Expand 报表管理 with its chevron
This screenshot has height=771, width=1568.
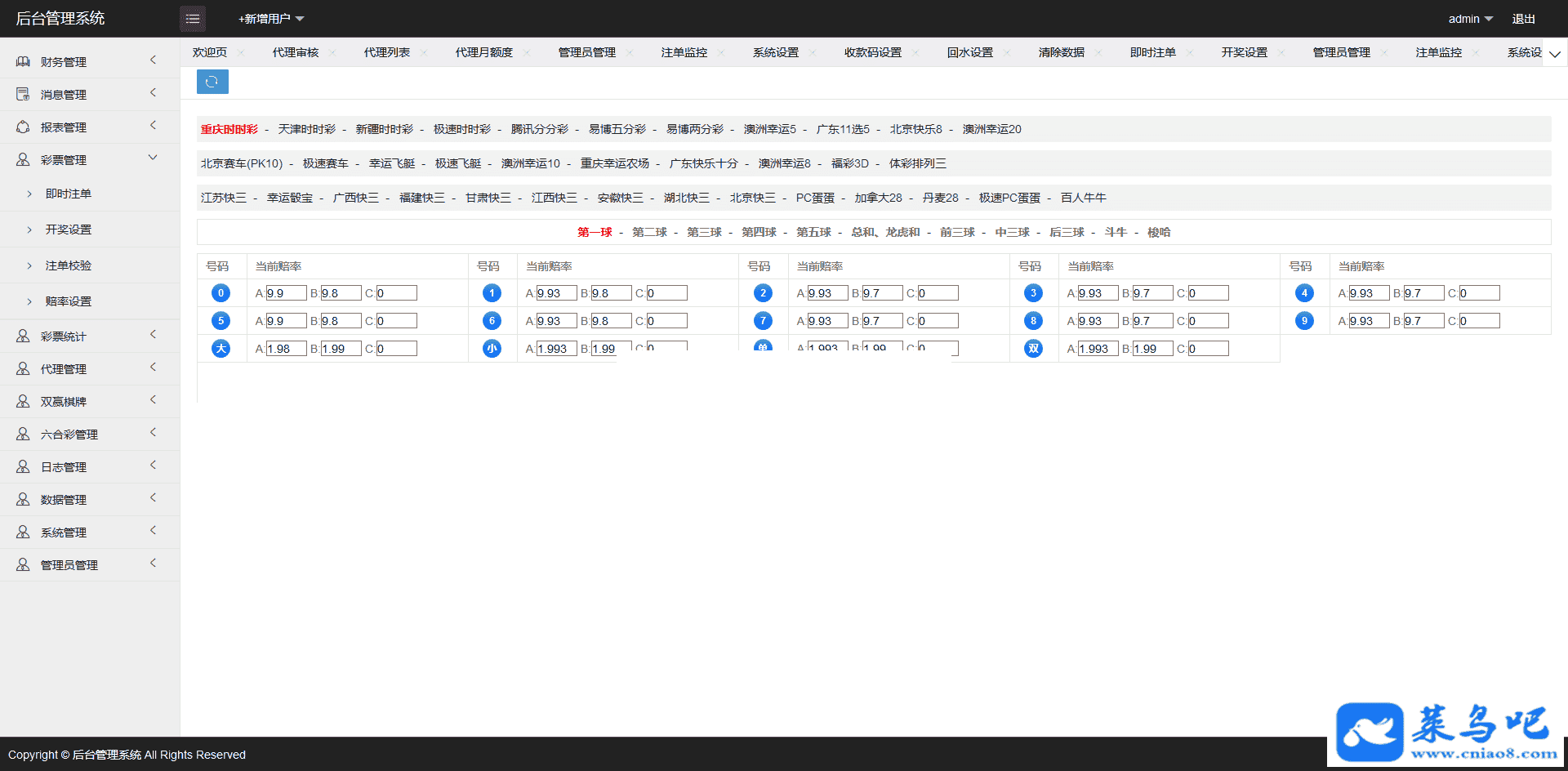153,125
